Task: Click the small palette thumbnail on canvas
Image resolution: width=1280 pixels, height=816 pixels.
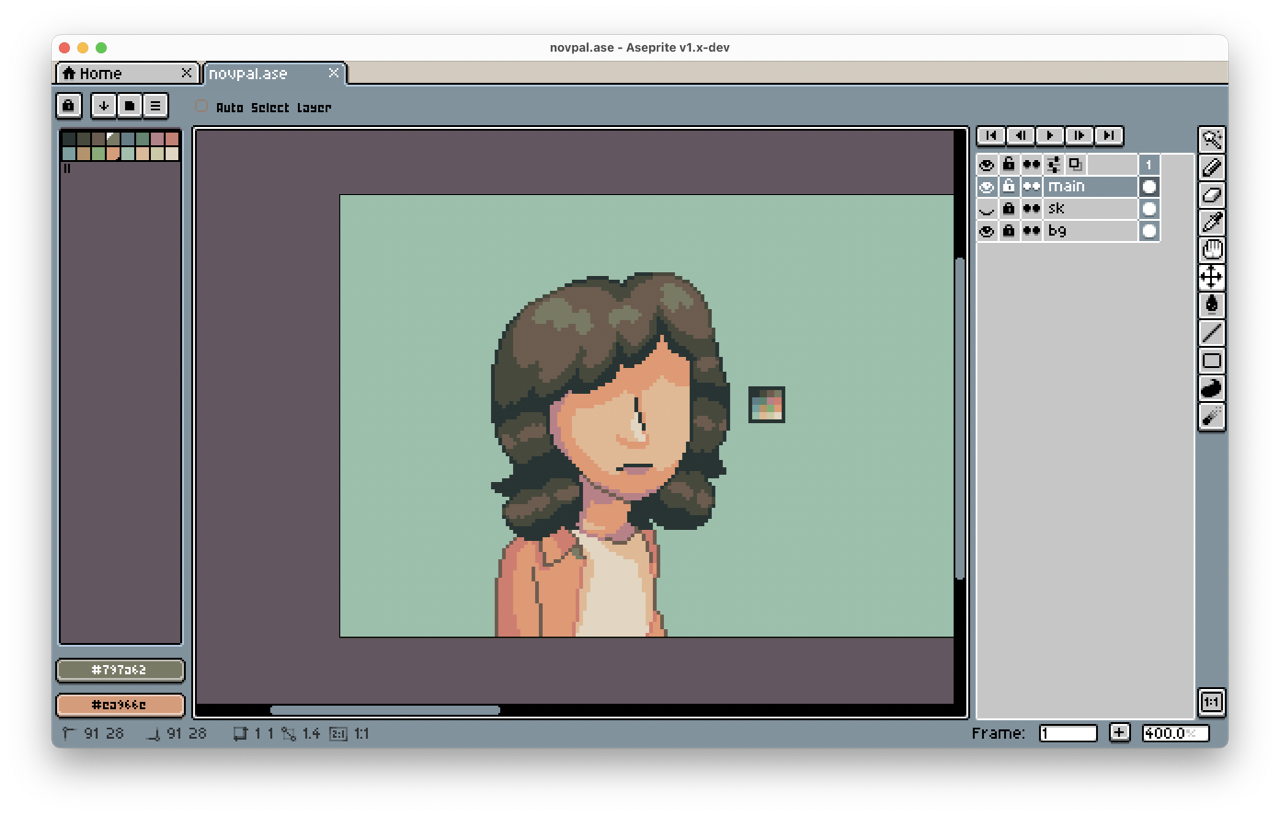Action: (767, 405)
